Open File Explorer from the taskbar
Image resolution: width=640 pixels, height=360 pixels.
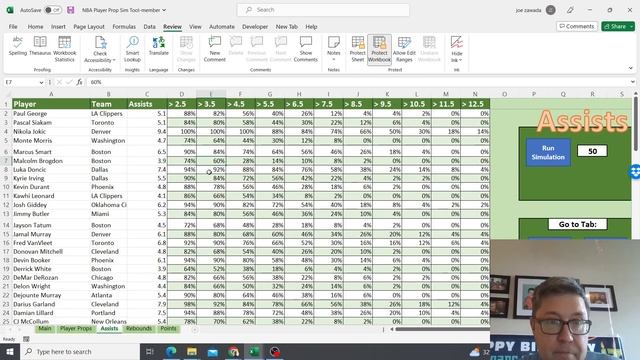192,351
